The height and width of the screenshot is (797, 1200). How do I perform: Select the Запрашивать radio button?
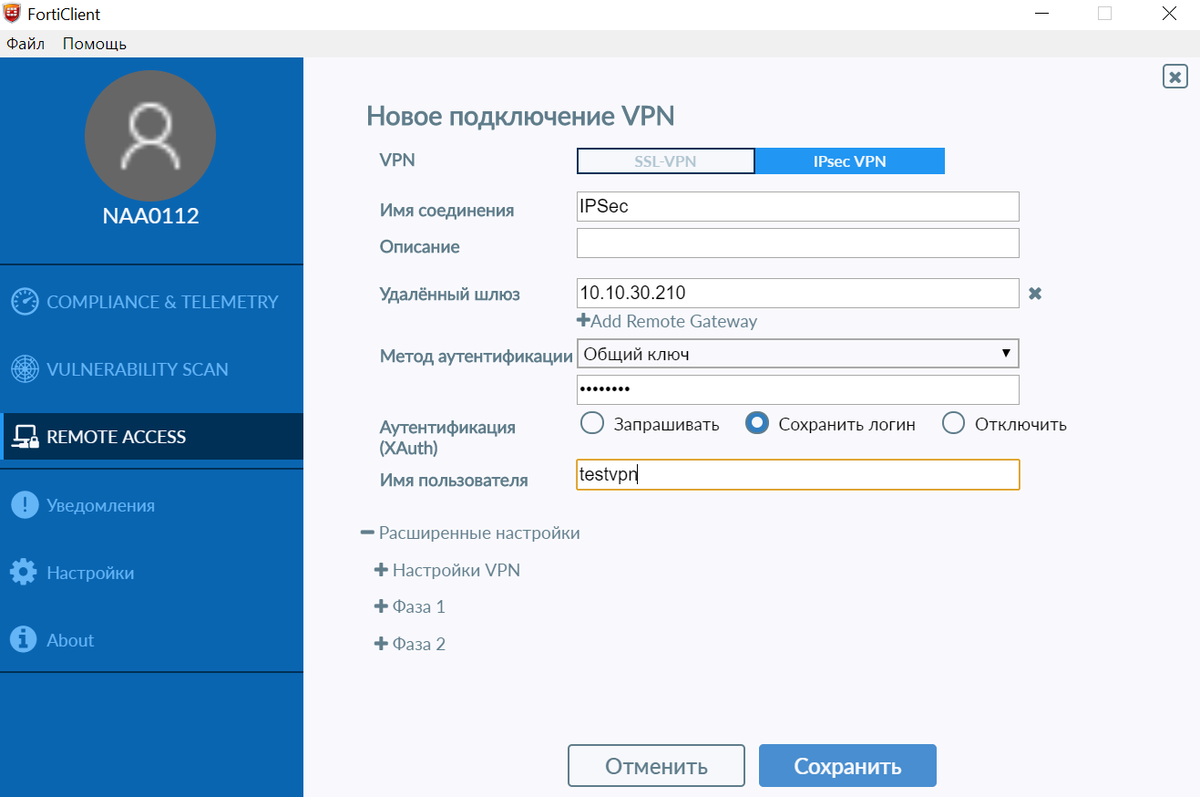[591, 423]
